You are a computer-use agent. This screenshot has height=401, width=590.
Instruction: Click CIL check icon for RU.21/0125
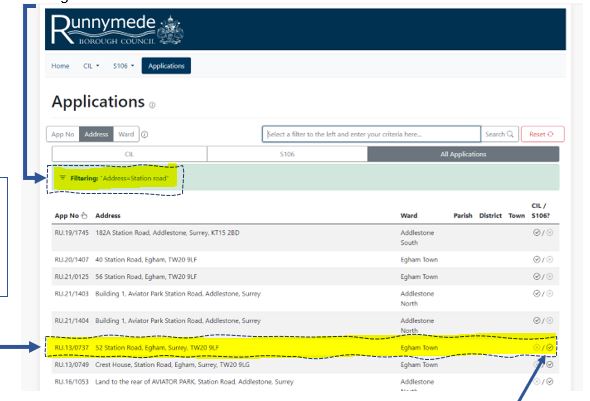tap(537, 276)
